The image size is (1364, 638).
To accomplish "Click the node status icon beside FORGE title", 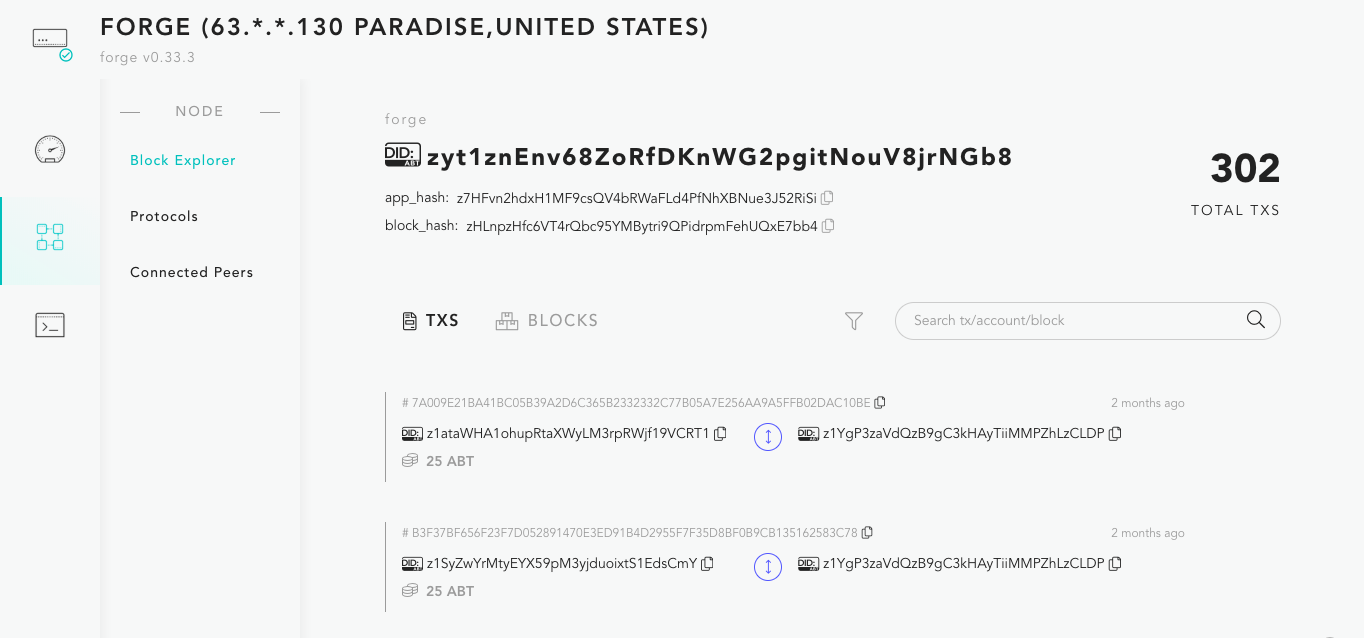I will coord(50,42).
